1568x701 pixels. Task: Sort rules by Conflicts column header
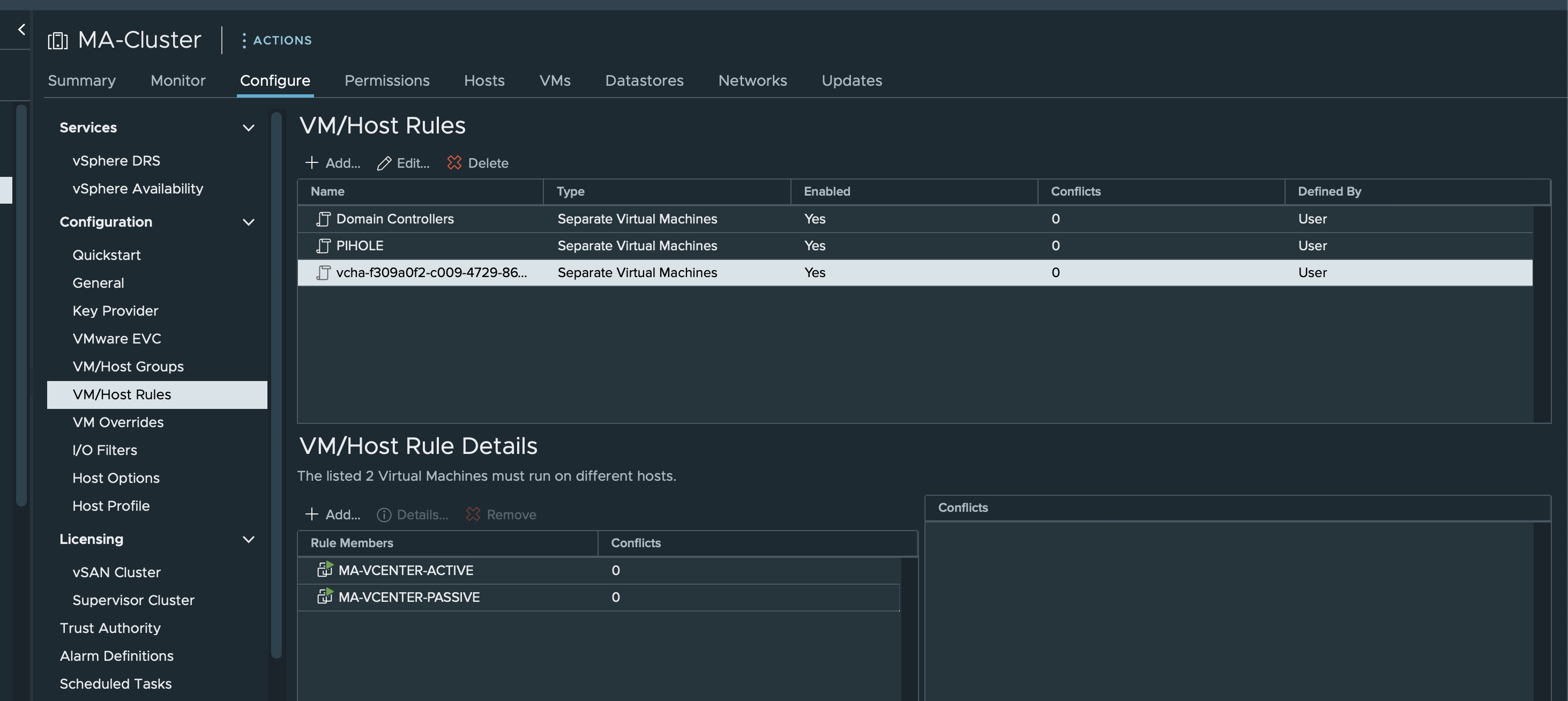coord(1161,192)
